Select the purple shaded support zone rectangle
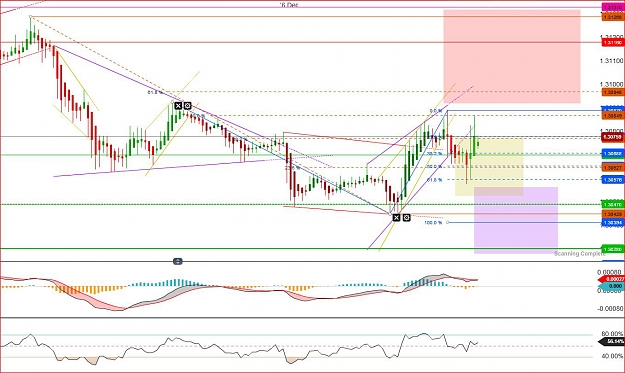The width and height of the screenshot is (625, 373). 516,220
